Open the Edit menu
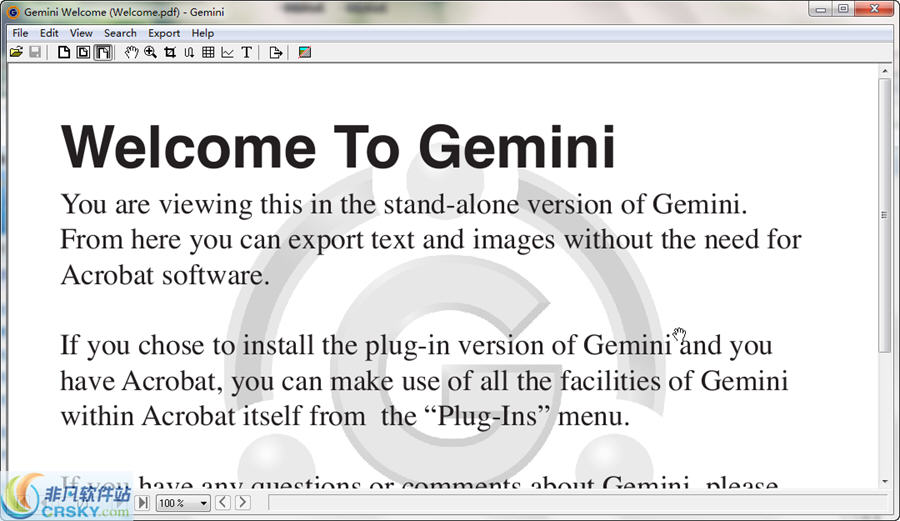 coord(49,33)
